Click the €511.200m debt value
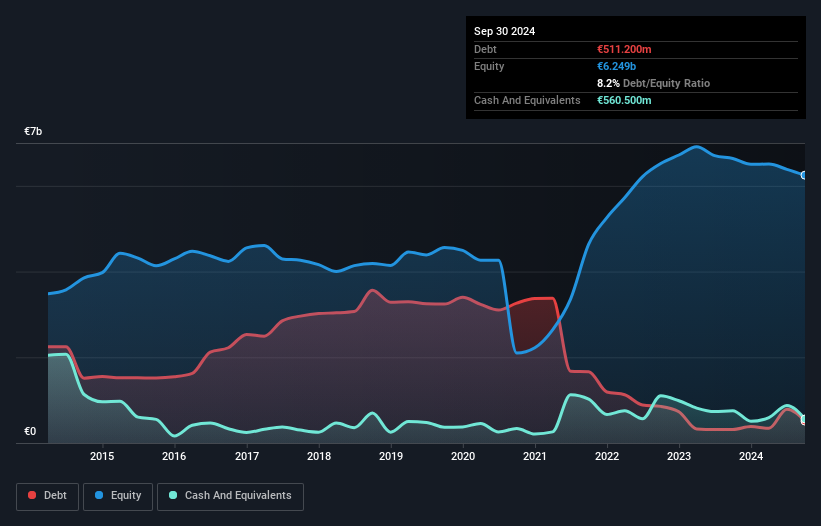This screenshot has width=821, height=526. (x=624, y=49)
